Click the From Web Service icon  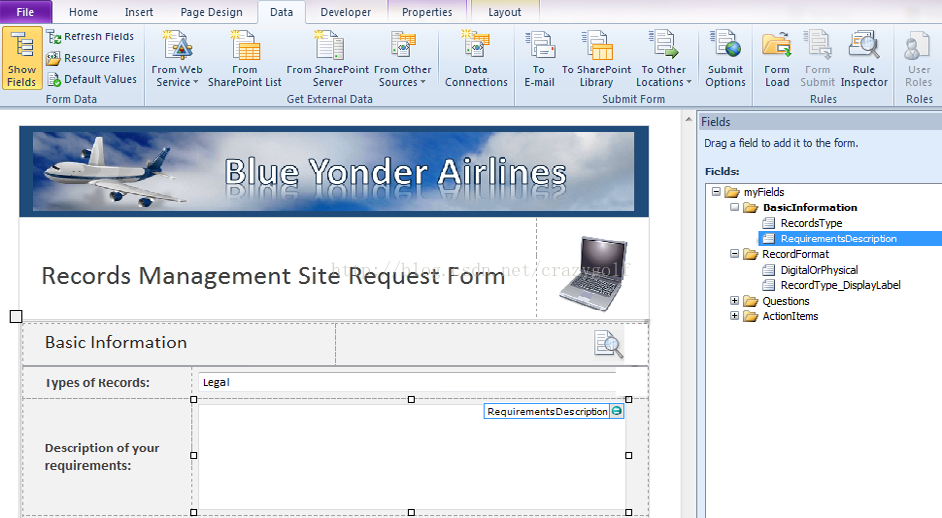coord(177,46)
